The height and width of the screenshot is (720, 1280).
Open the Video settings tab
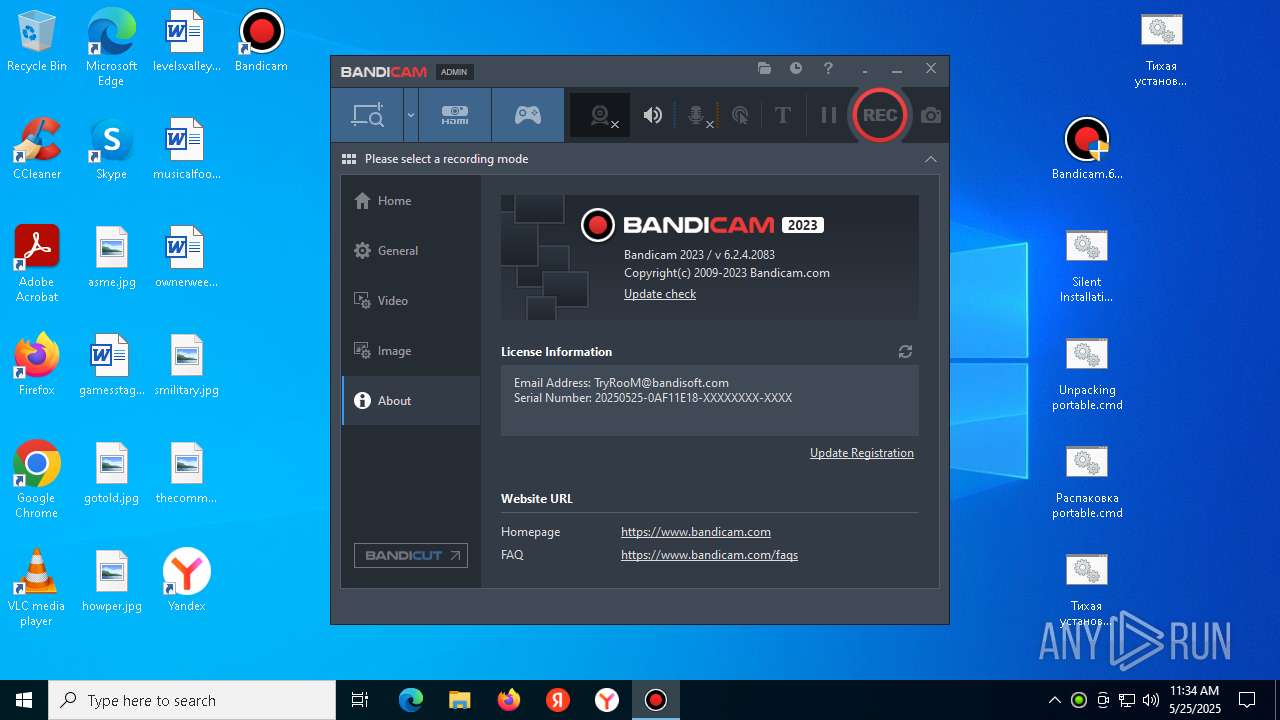coord(411,301)
